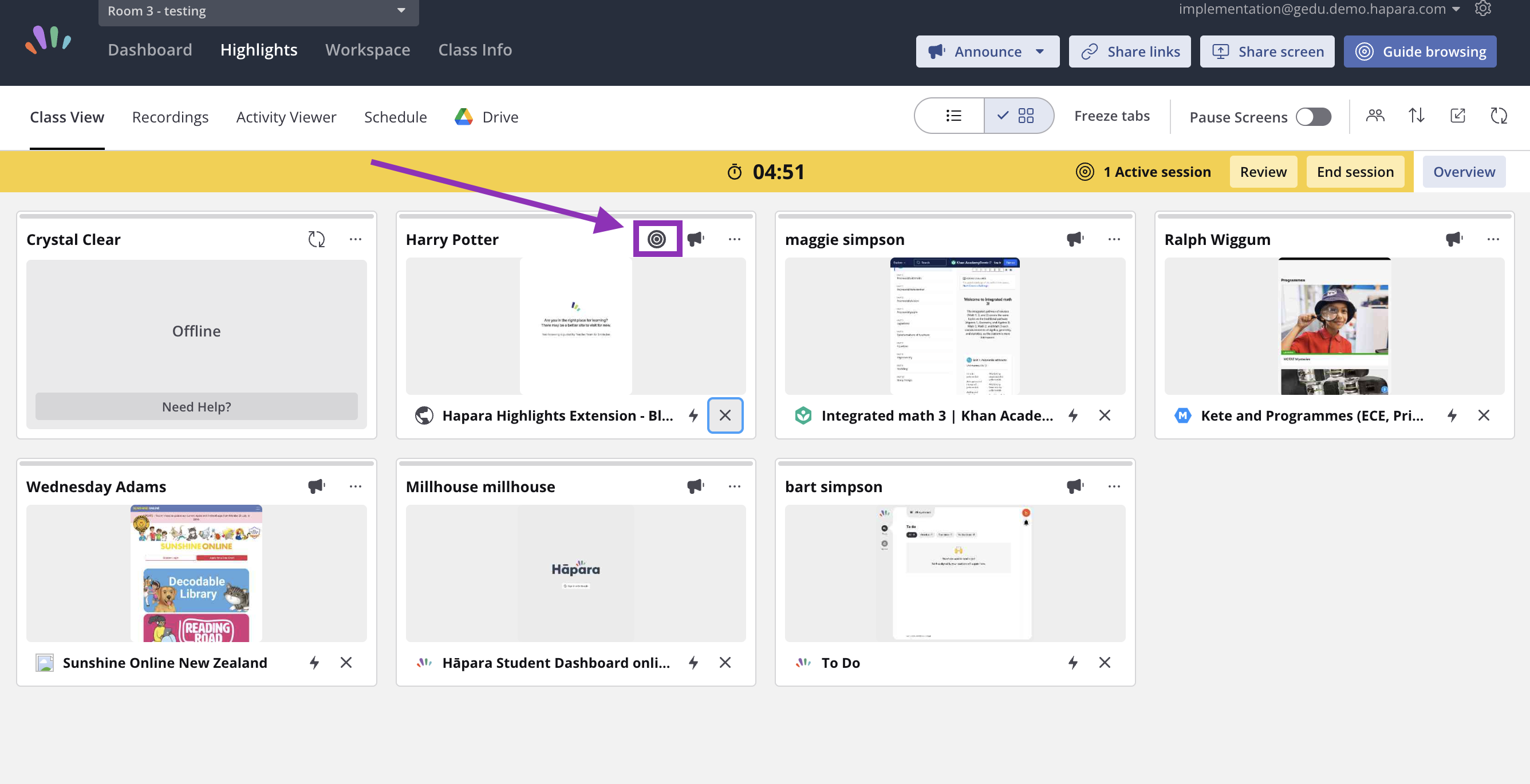The height and width of the screenshot is (784, 1530).
Task: Open sort order arrows icon
Action: coord(1417,116)
